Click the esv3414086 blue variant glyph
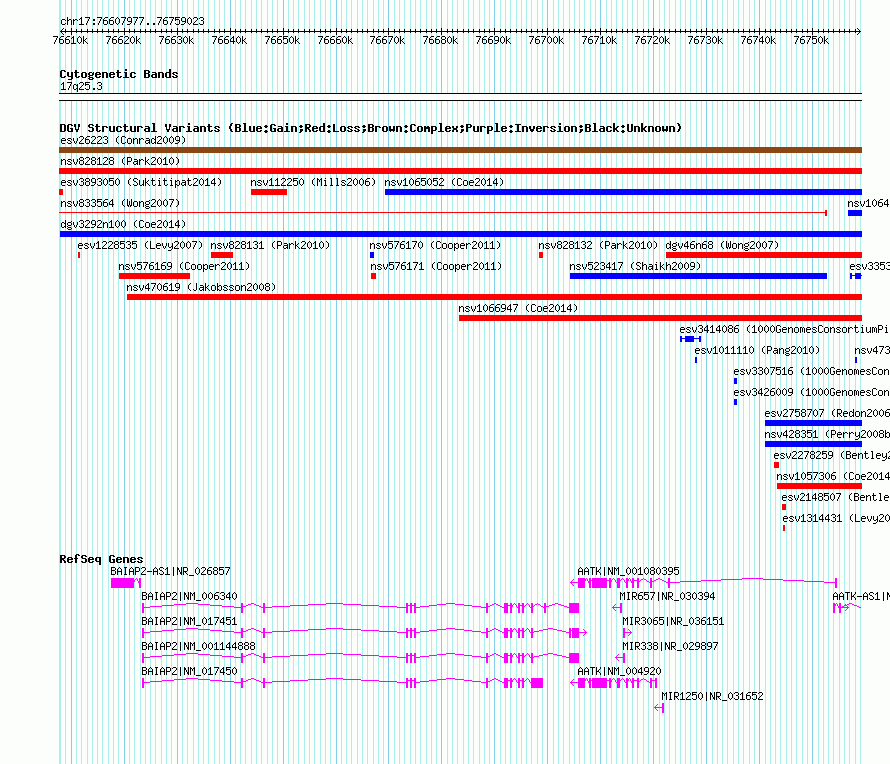 tap(690, 339)
